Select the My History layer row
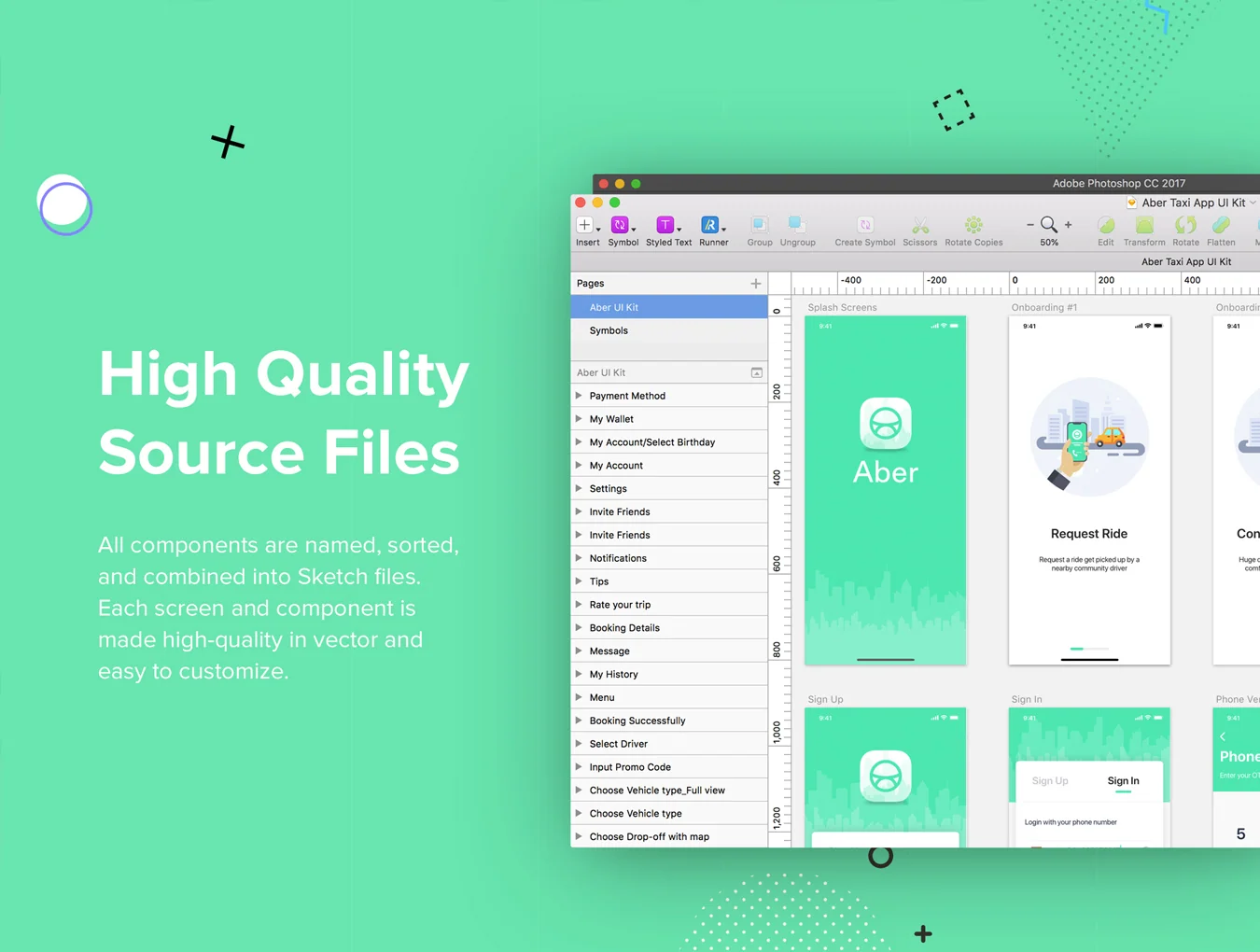Image resolution: width=1260 pixels, height=952 pixels. (x=669, y=674)
